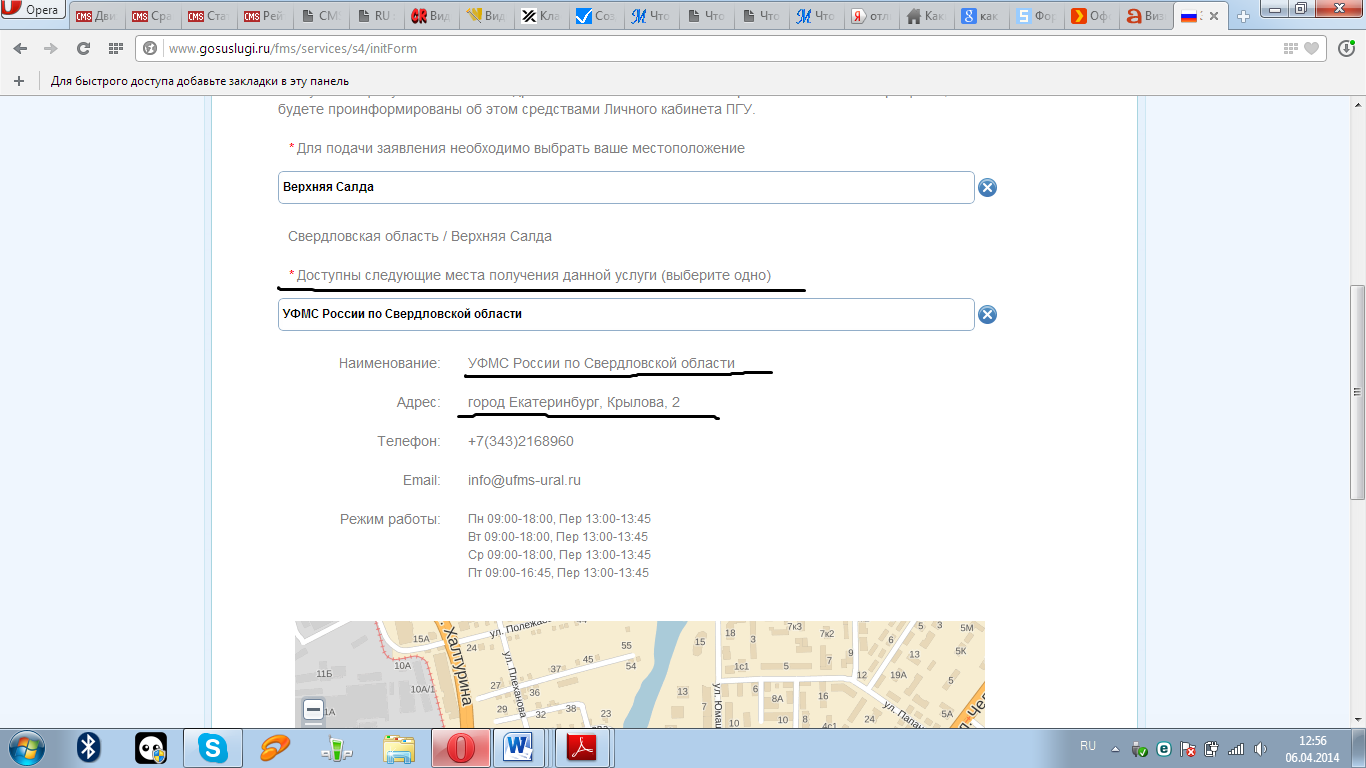Open the УФМС России service place selector
The width and height of the screenshot is (1366, 768).
click(x=625, y=314)
